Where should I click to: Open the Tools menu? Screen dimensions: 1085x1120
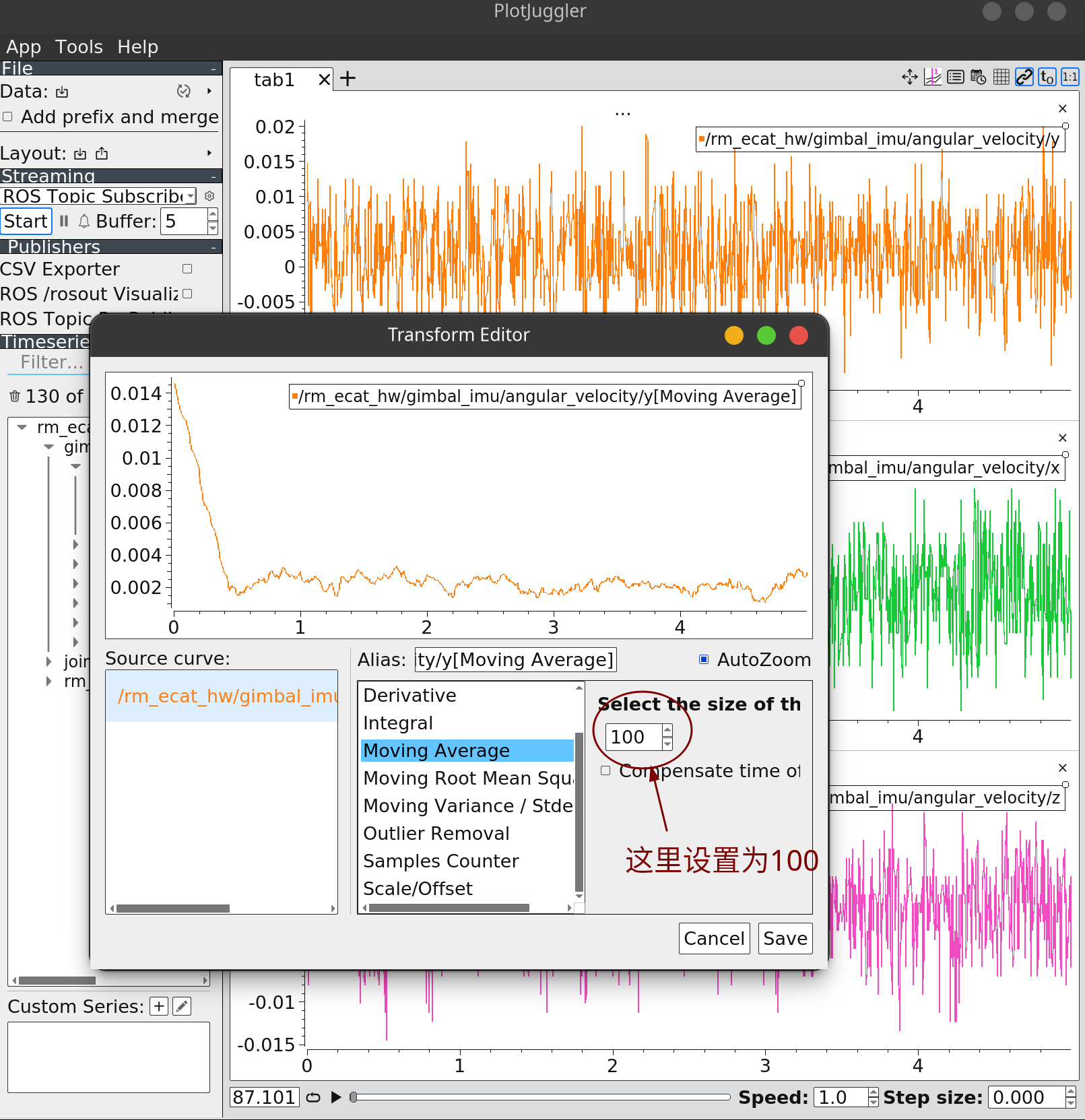[x=79, y=47]
